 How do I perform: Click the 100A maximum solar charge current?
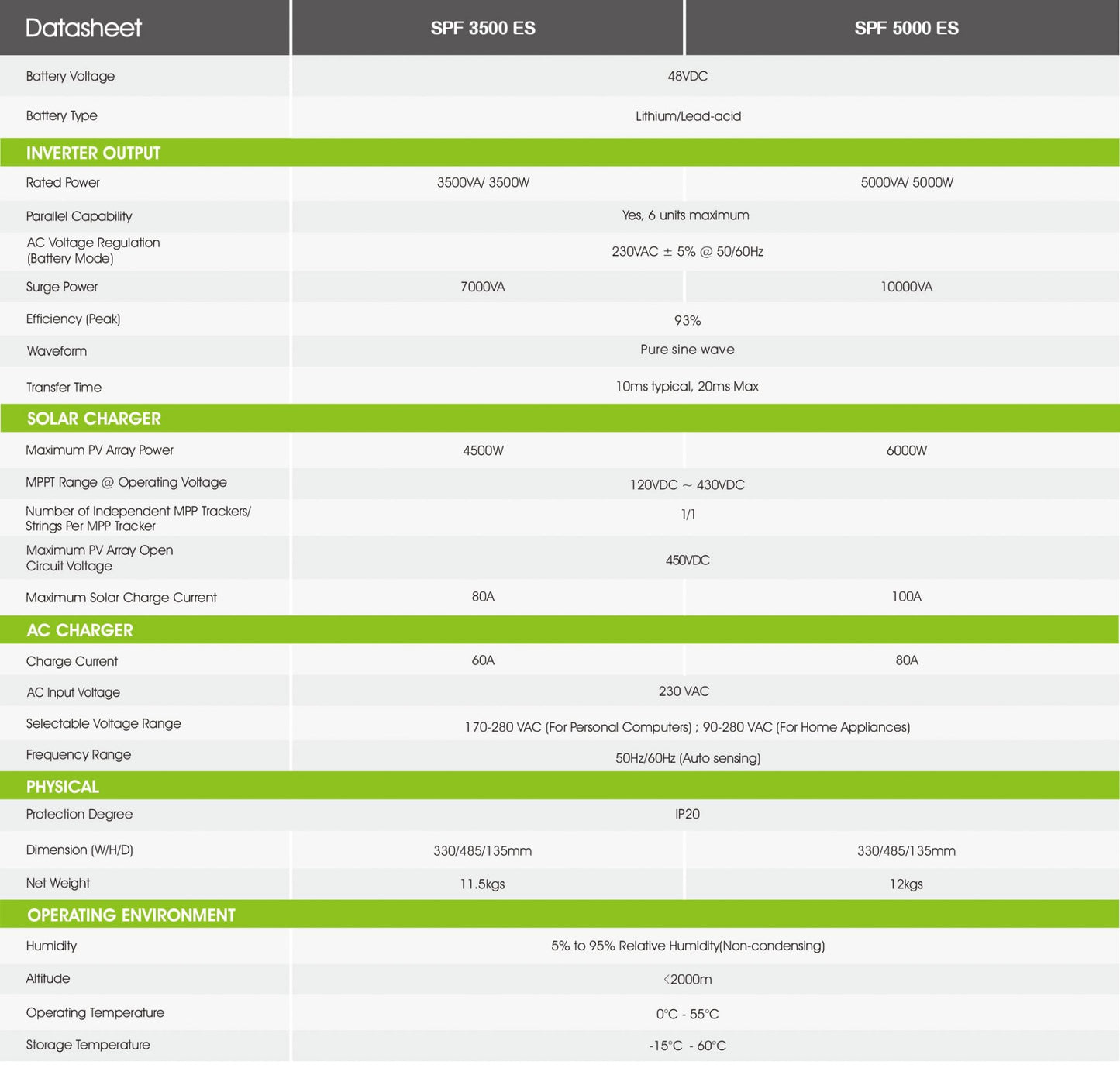(x=906, y=597)
